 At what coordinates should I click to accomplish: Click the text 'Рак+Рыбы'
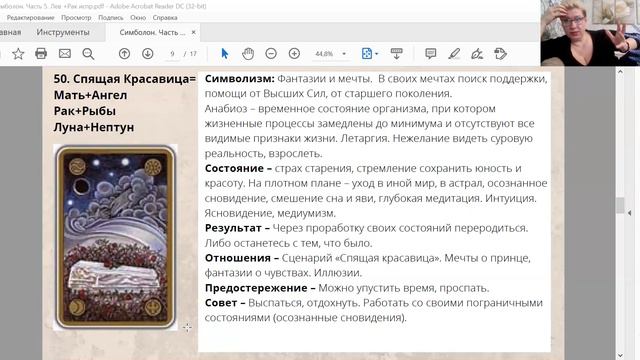(84, 111)
